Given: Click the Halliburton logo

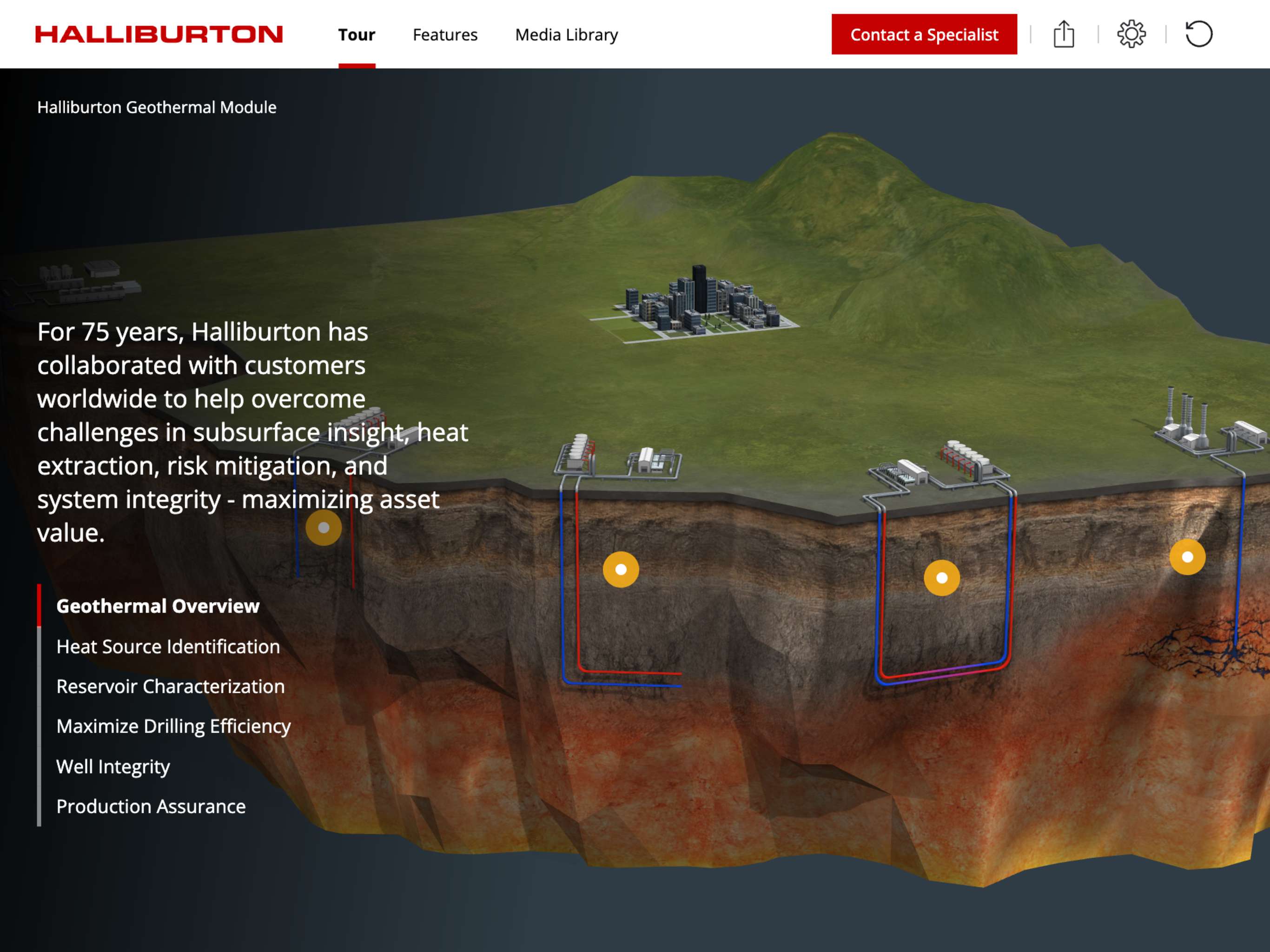Looking at the screenshot, I should click(x=159, y=34).
